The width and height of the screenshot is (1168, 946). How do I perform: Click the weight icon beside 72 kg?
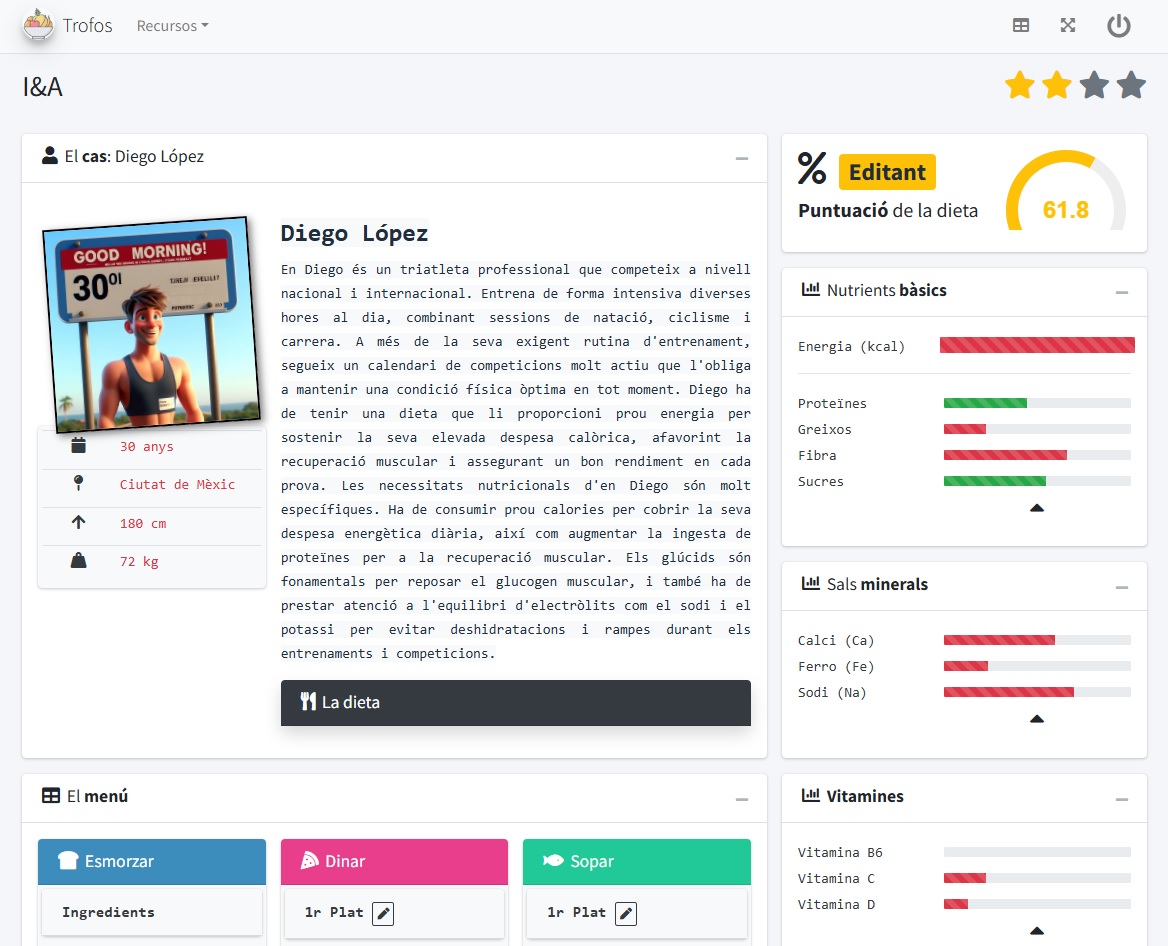click(x=78, y=560)
